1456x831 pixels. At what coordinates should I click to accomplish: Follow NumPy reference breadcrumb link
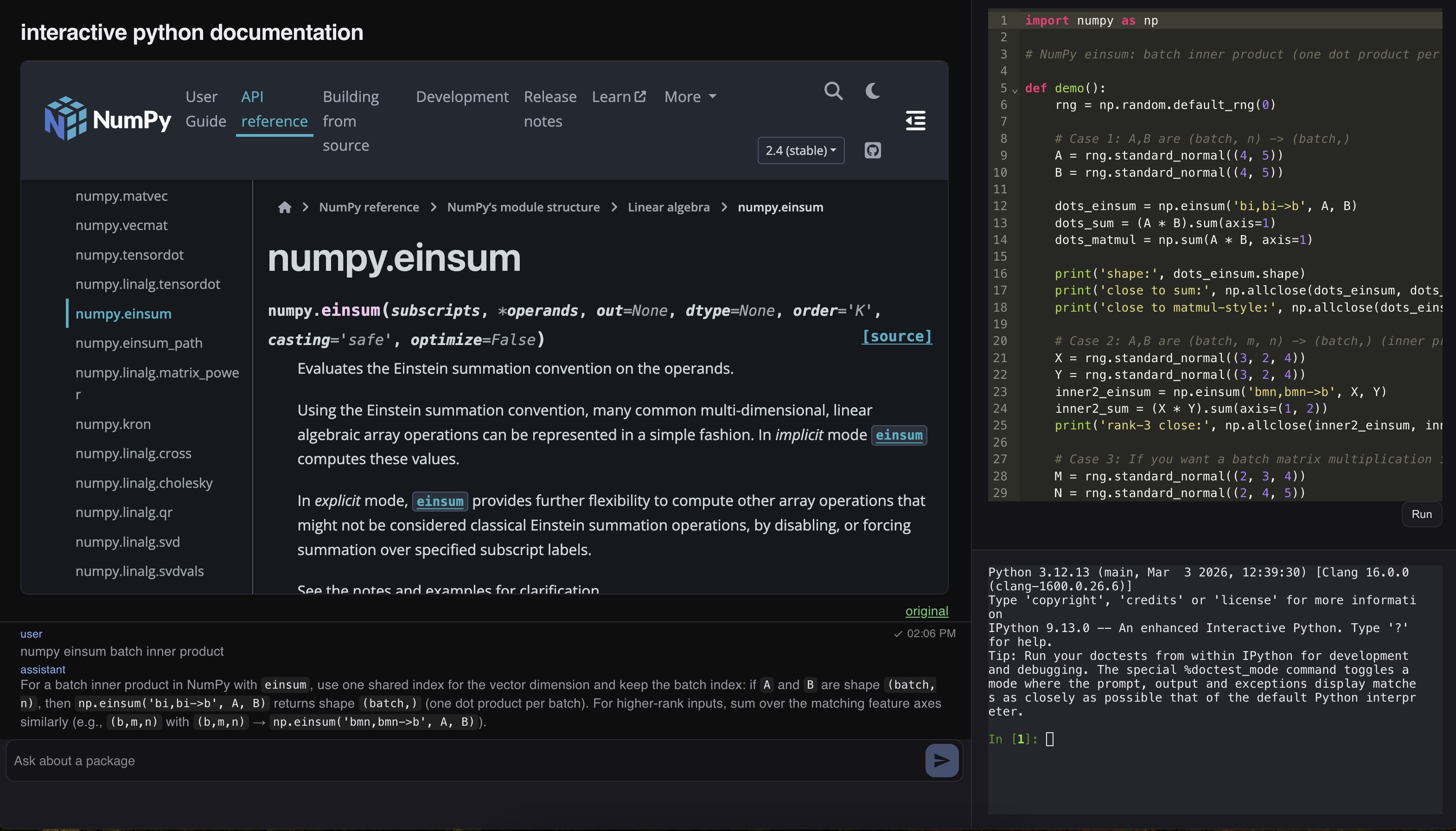click(369, 207)
